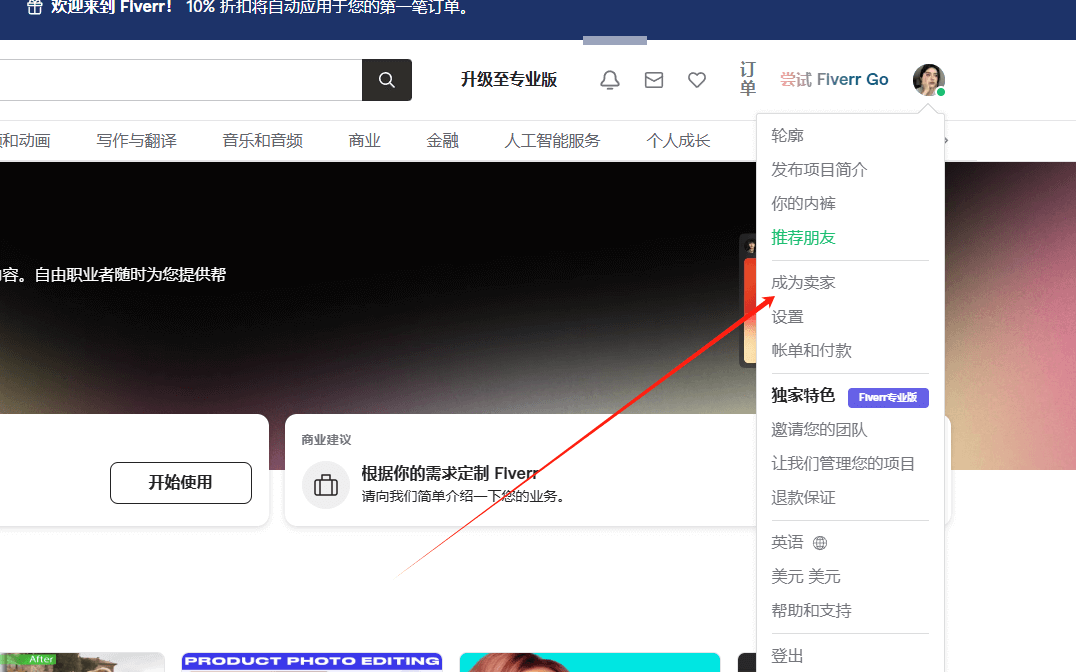Select 音乐和音频 category tab
1076x672 pixels.
click(262, 141)
